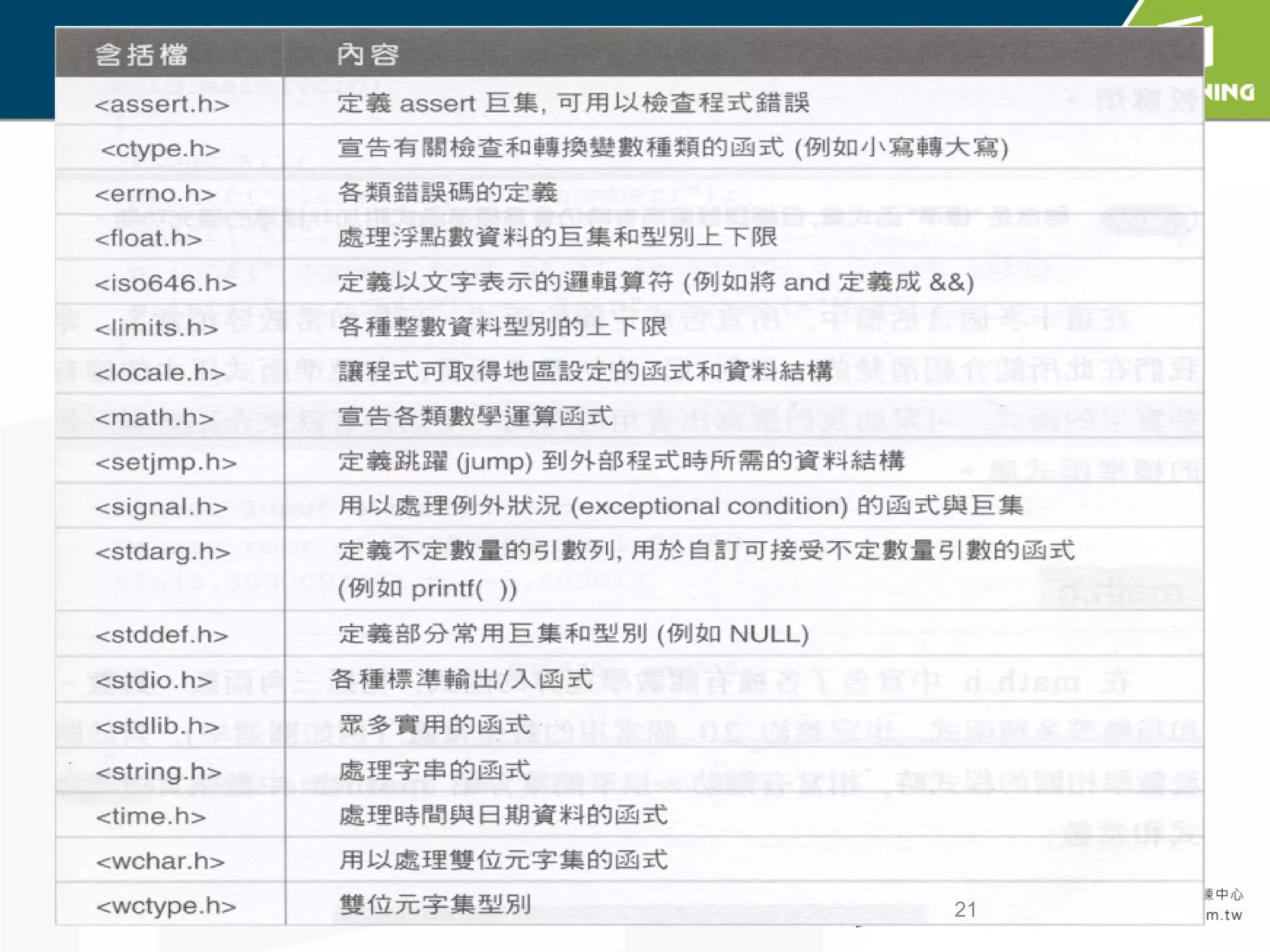Click the 含括檔 column header
This screenshot has width=1270, height=952.
pos(141,55)
